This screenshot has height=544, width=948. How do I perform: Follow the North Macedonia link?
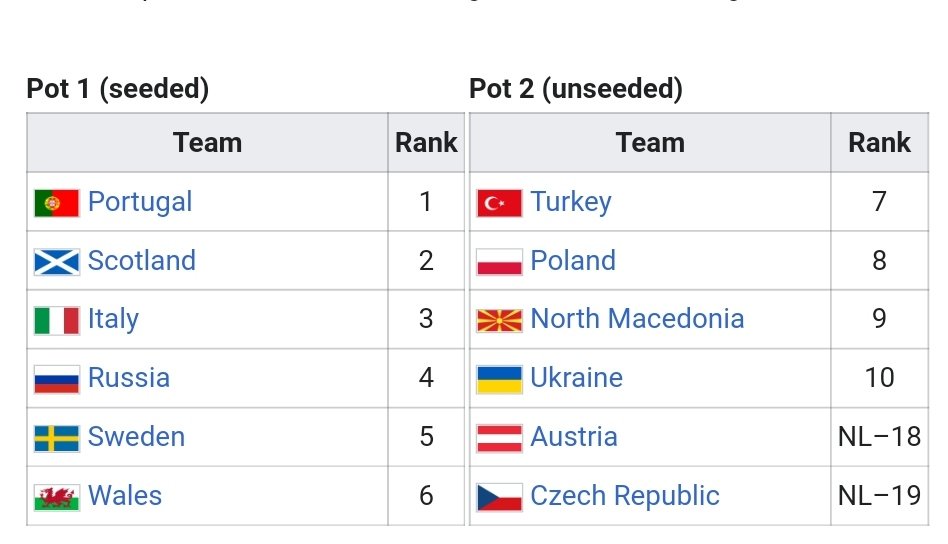pyautogui.click(x=637, y=319)
